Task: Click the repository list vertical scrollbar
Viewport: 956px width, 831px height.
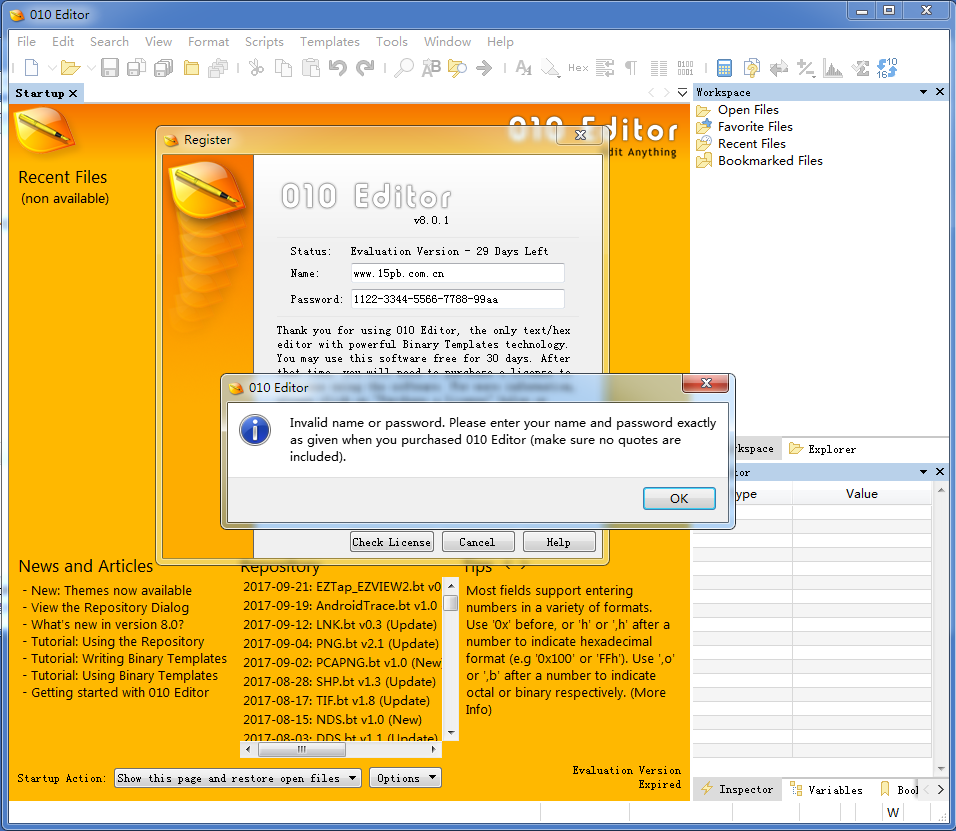Action: (x=451, y=659)
